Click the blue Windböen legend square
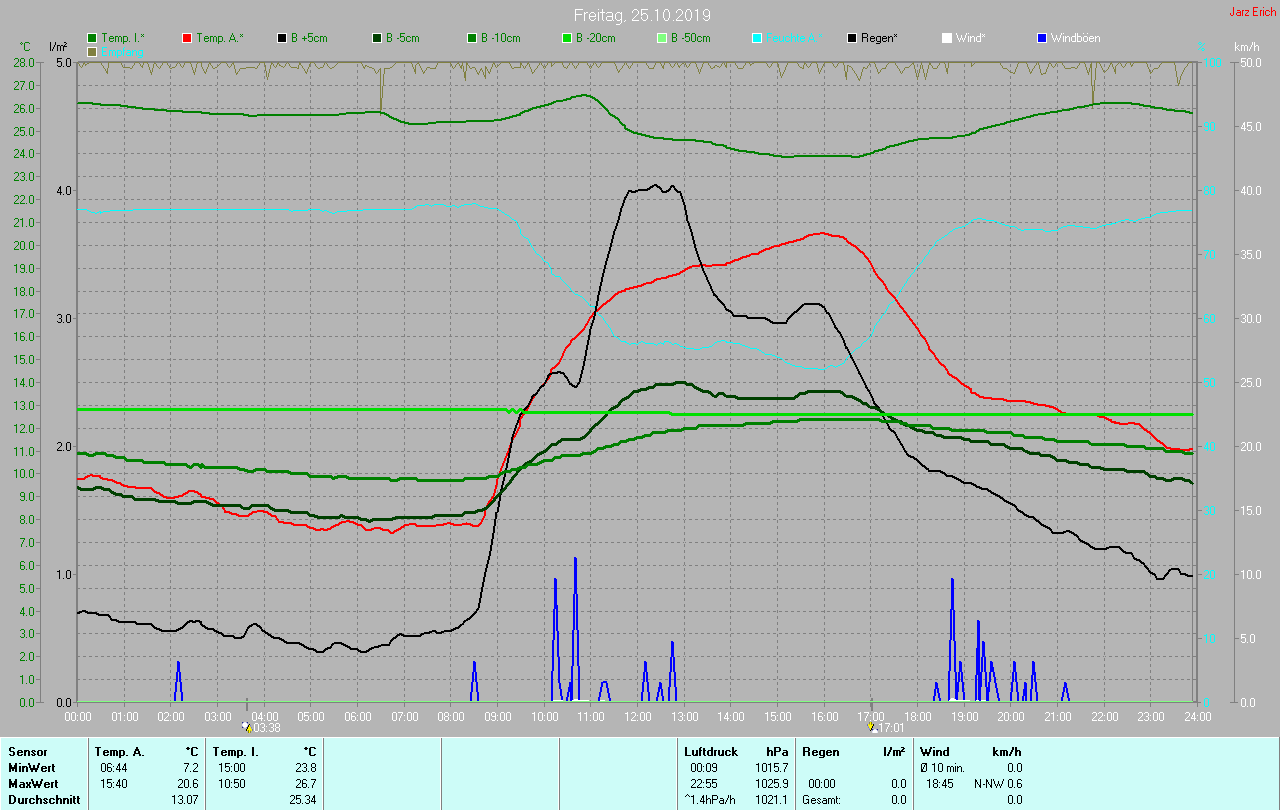1280x810 pixels. 1042,38
